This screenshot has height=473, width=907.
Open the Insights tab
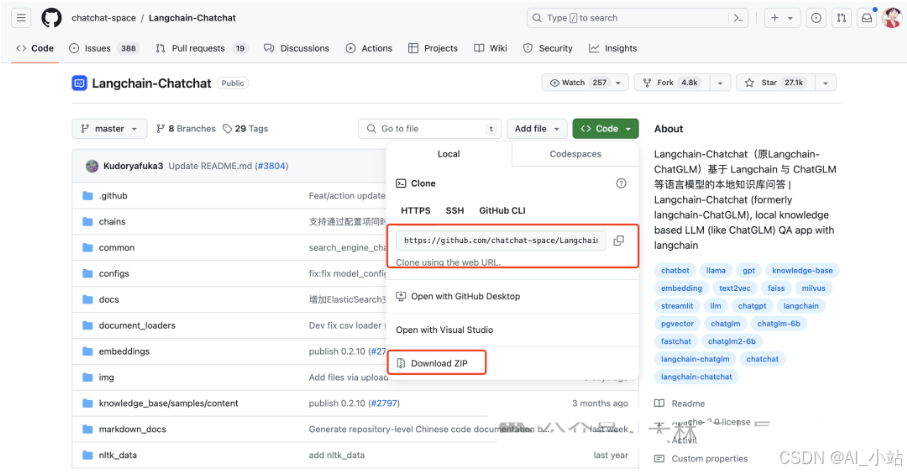click(613, 48)
